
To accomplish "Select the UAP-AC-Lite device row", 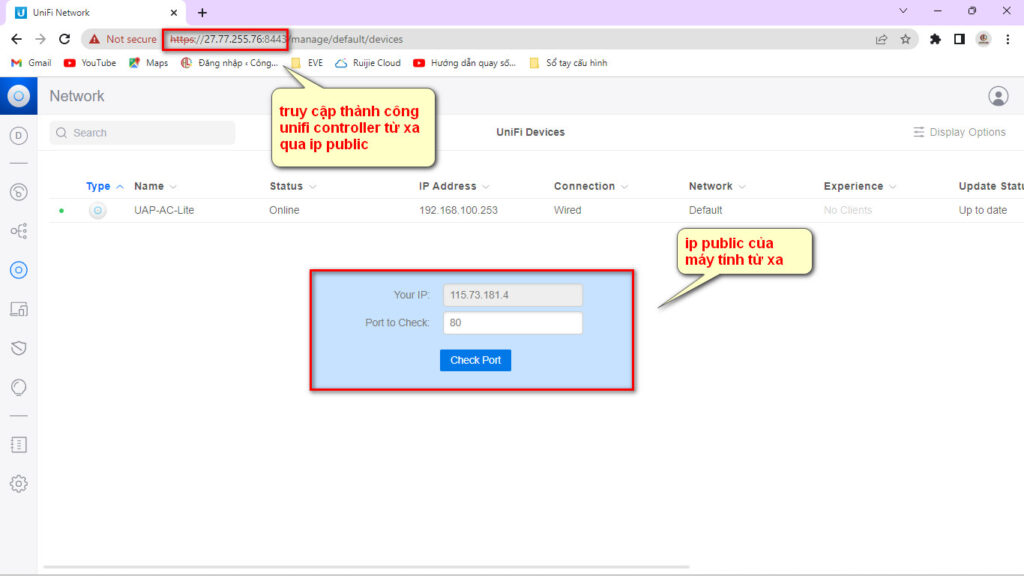I will tap(164, 210).
